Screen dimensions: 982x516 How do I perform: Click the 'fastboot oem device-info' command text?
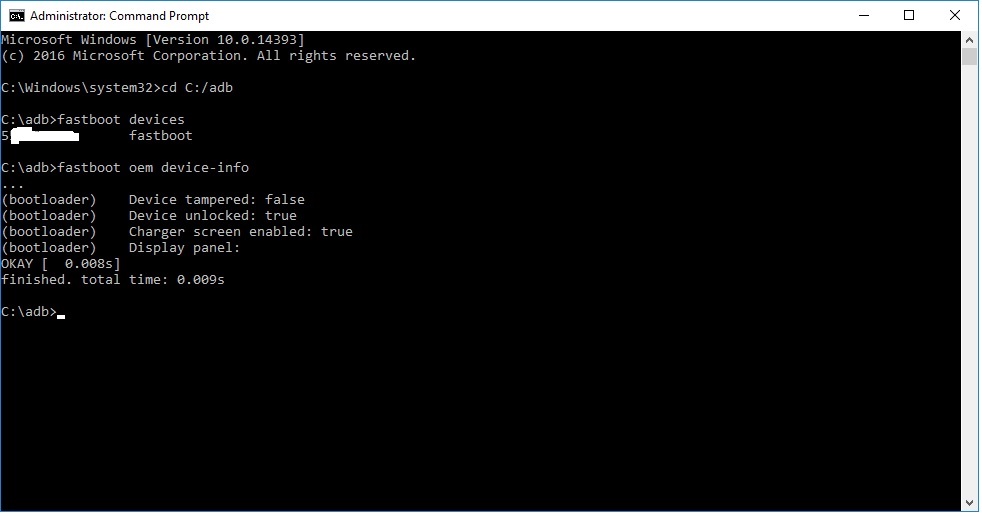point(153,167)
